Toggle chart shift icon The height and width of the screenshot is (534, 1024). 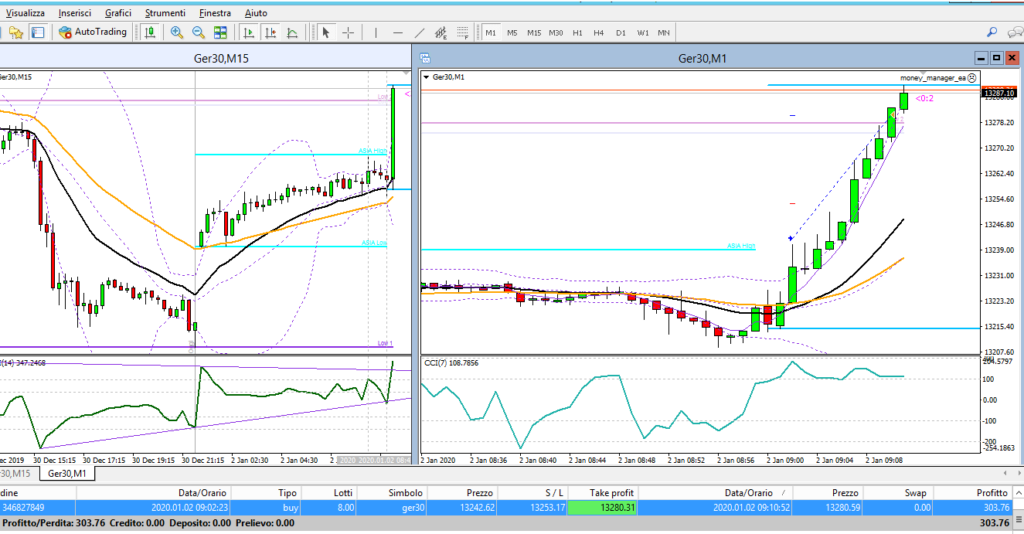[x=270, y=32]
